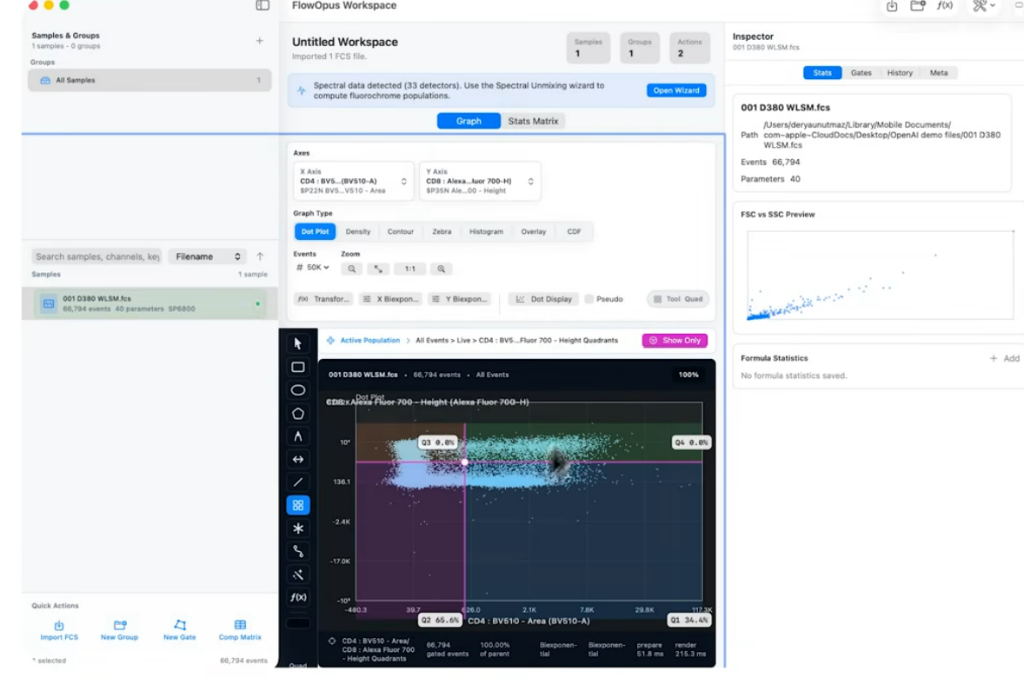Select the diagonal line tool
Screen dimensions: 1024x690
(x=298, y=482)
